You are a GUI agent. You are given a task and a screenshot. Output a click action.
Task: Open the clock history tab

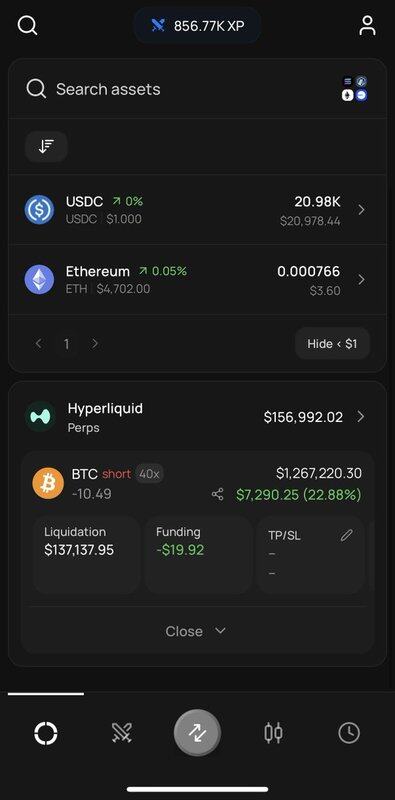pos(349,733)
